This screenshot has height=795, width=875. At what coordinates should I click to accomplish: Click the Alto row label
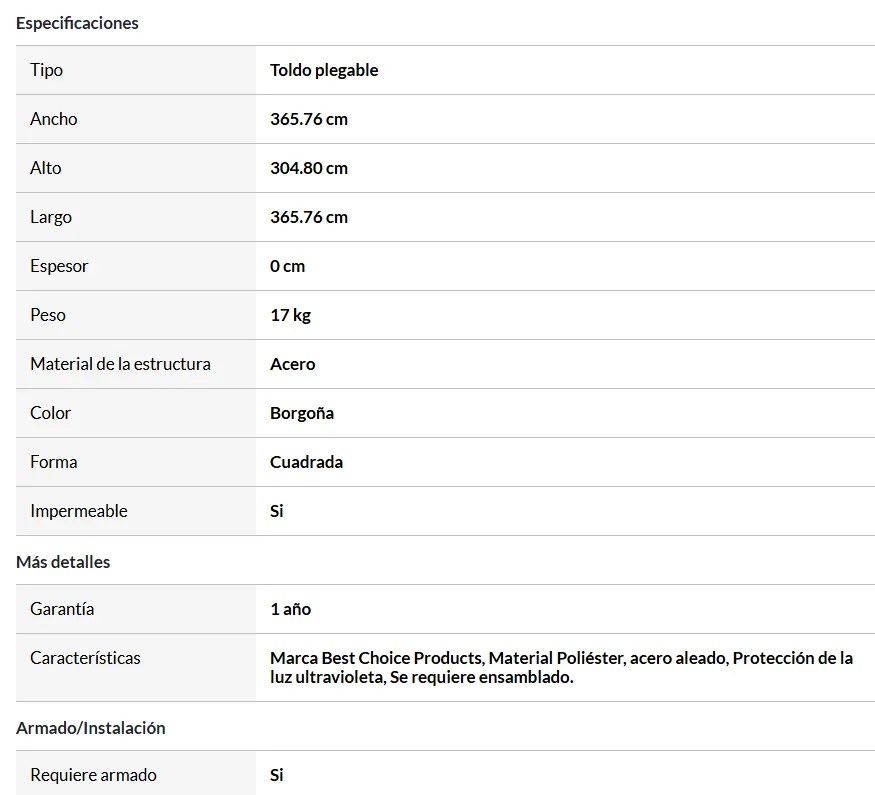tap(46, 168)
